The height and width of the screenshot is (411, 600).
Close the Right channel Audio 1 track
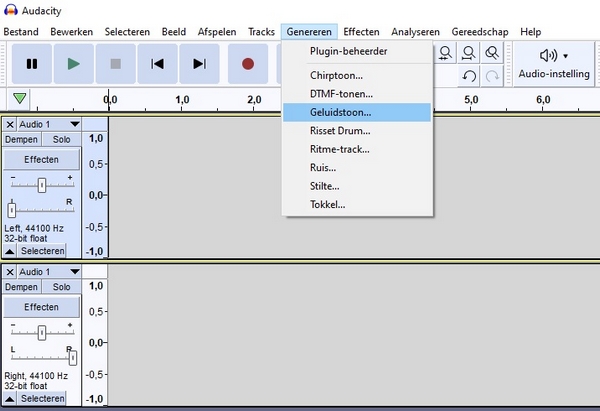tap(10, 272)
